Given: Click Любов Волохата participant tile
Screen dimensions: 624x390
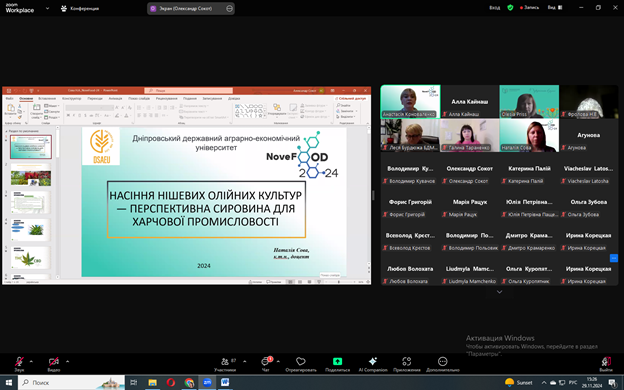Looking at the screenshot, I should pos(410,269).
